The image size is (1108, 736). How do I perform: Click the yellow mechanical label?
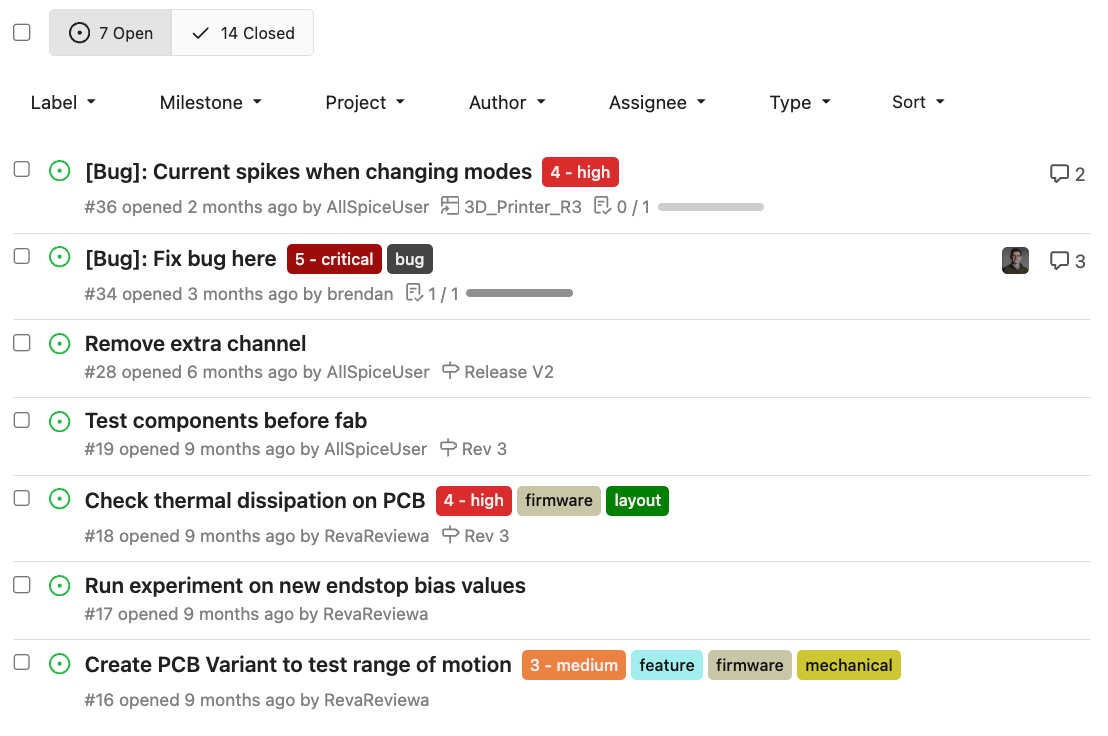tap(849, 665)
